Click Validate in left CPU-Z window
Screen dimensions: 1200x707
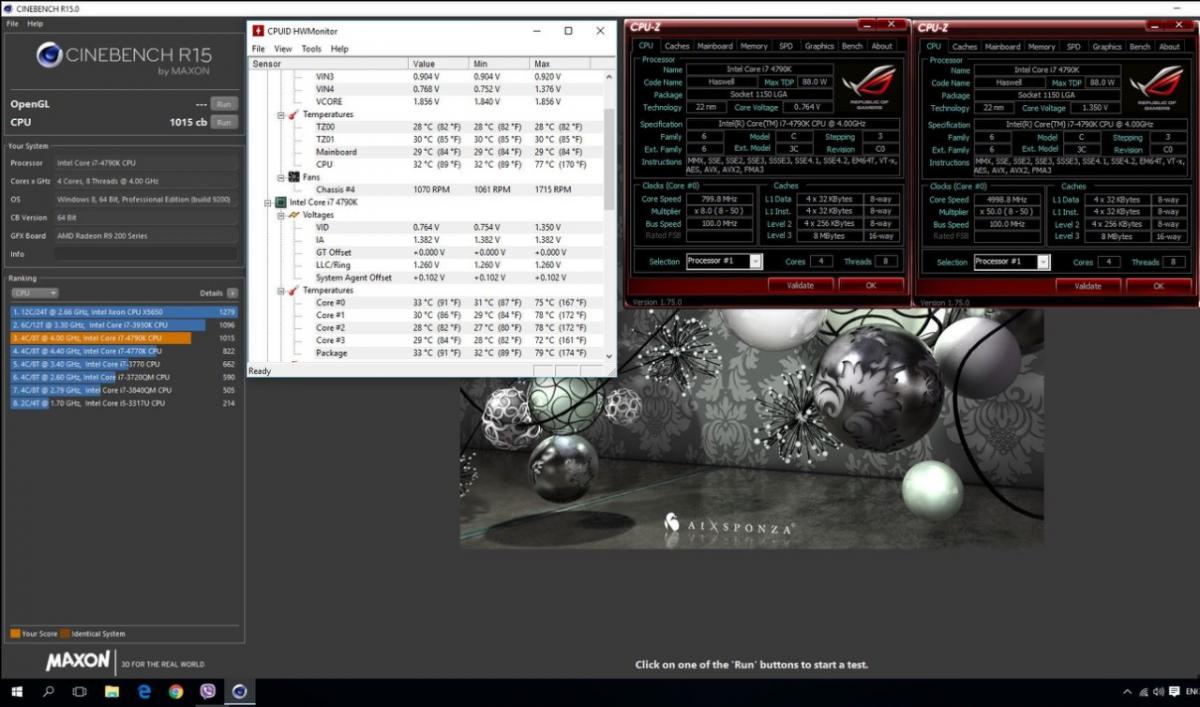pyautogui.click(x=801, y=286)
